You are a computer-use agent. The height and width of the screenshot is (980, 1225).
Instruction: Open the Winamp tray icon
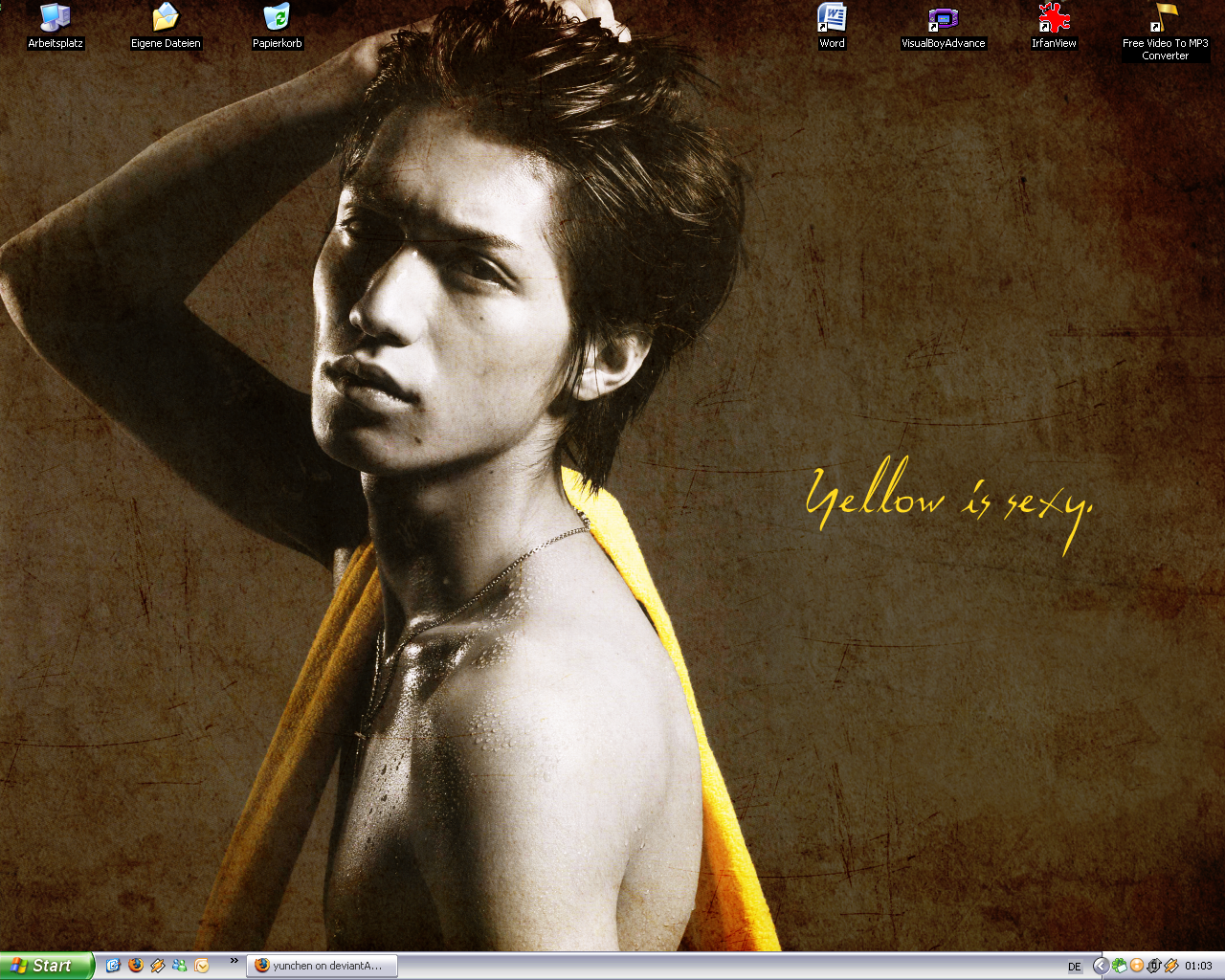1170,966
